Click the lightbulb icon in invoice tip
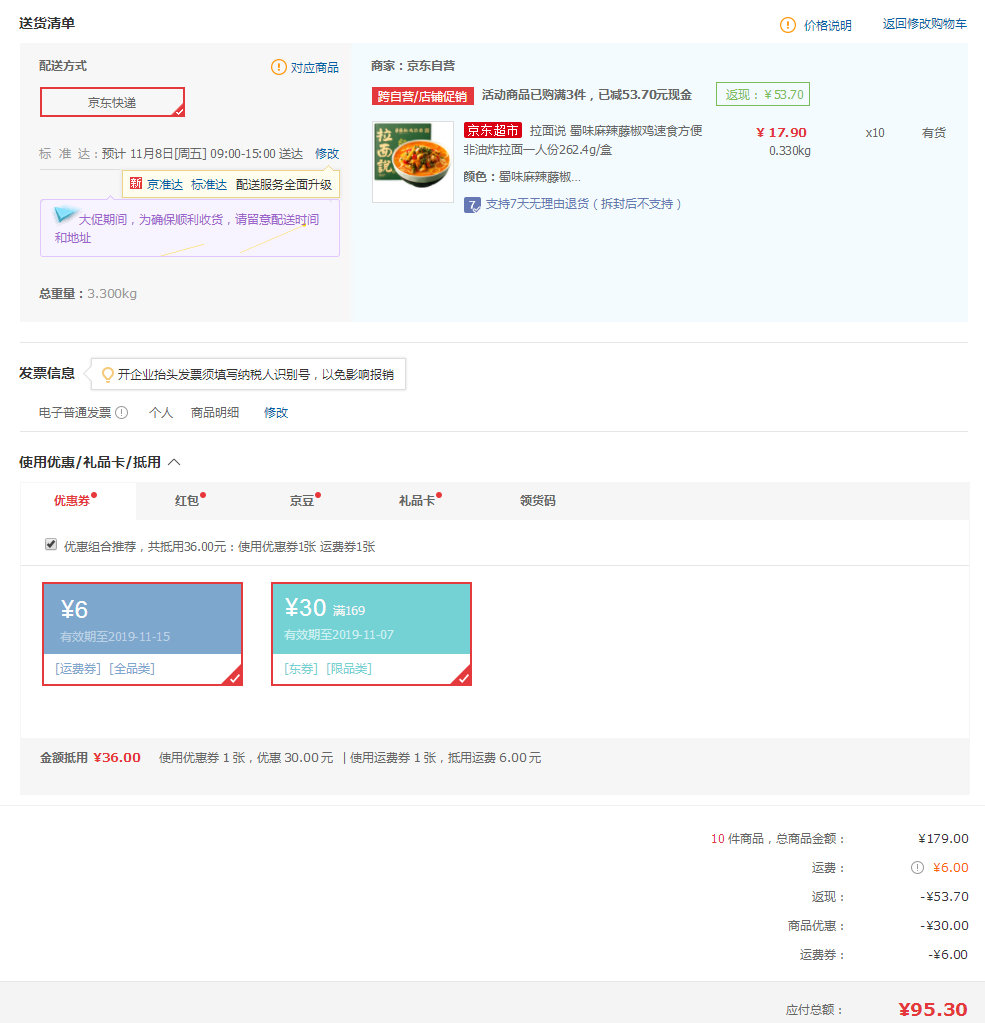985x1023 pixels. (x=108, y=374)
